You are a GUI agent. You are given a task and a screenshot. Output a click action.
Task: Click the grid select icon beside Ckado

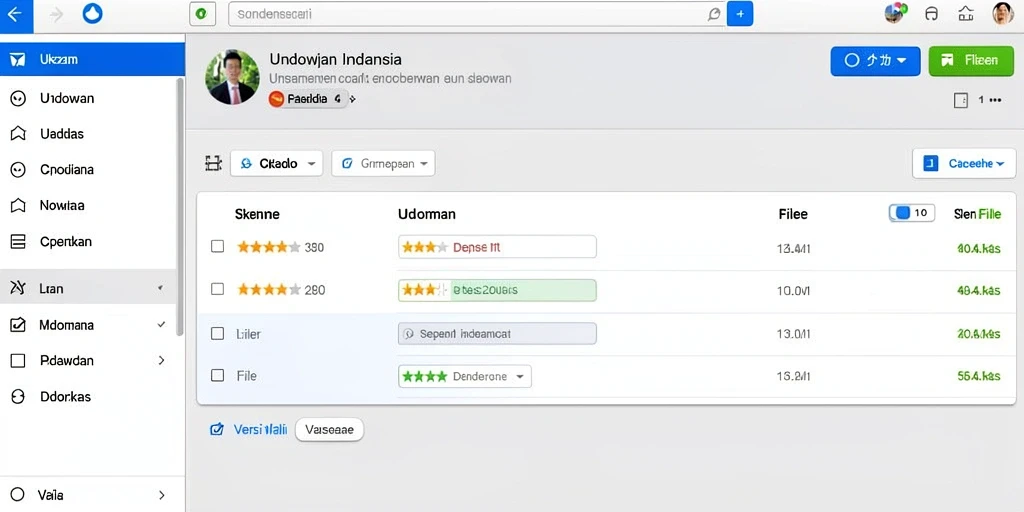tap(214, 163)
